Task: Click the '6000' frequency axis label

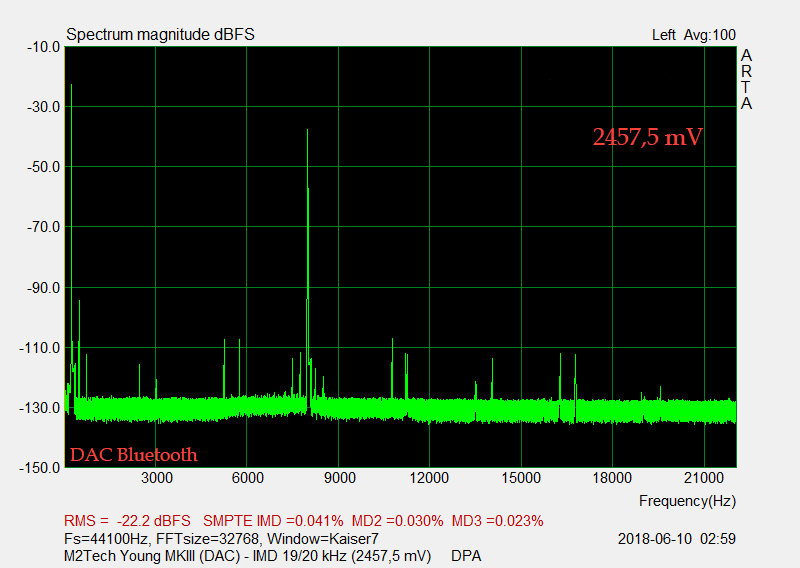Action: coord(247,478)
